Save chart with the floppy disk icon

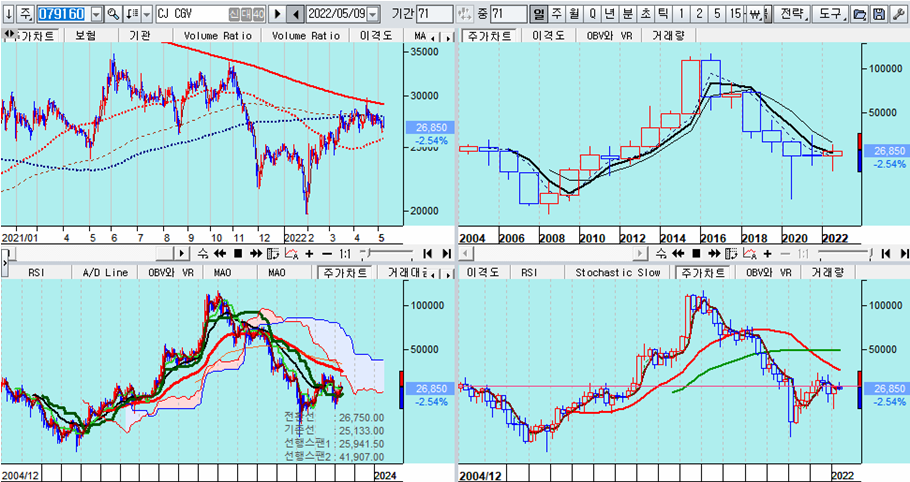click(x=878, y=15)
